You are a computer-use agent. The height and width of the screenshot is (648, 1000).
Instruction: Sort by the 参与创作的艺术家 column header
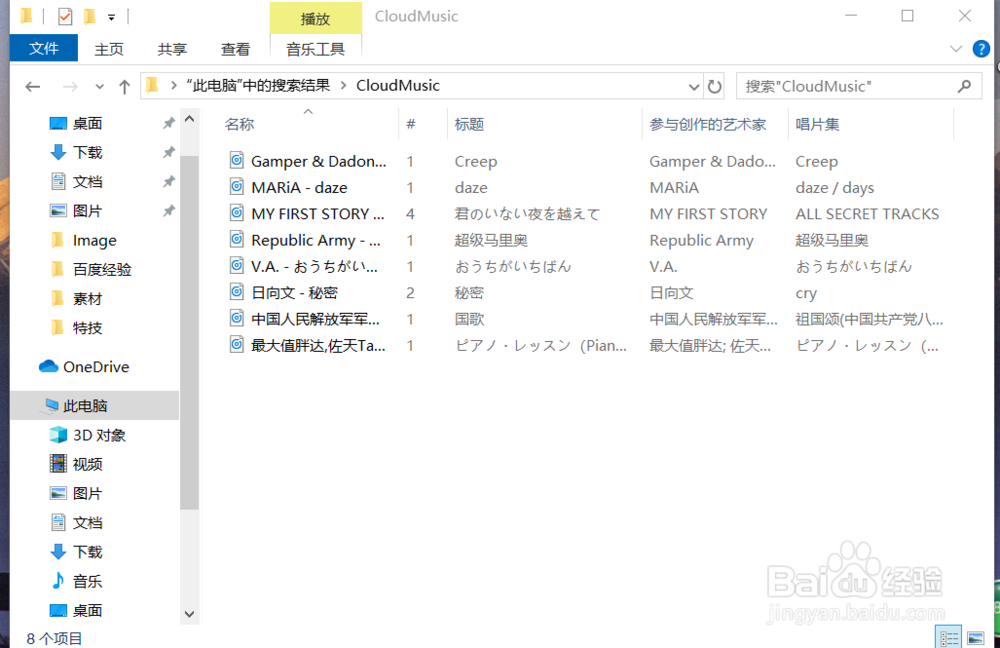[x=707, y=124]
